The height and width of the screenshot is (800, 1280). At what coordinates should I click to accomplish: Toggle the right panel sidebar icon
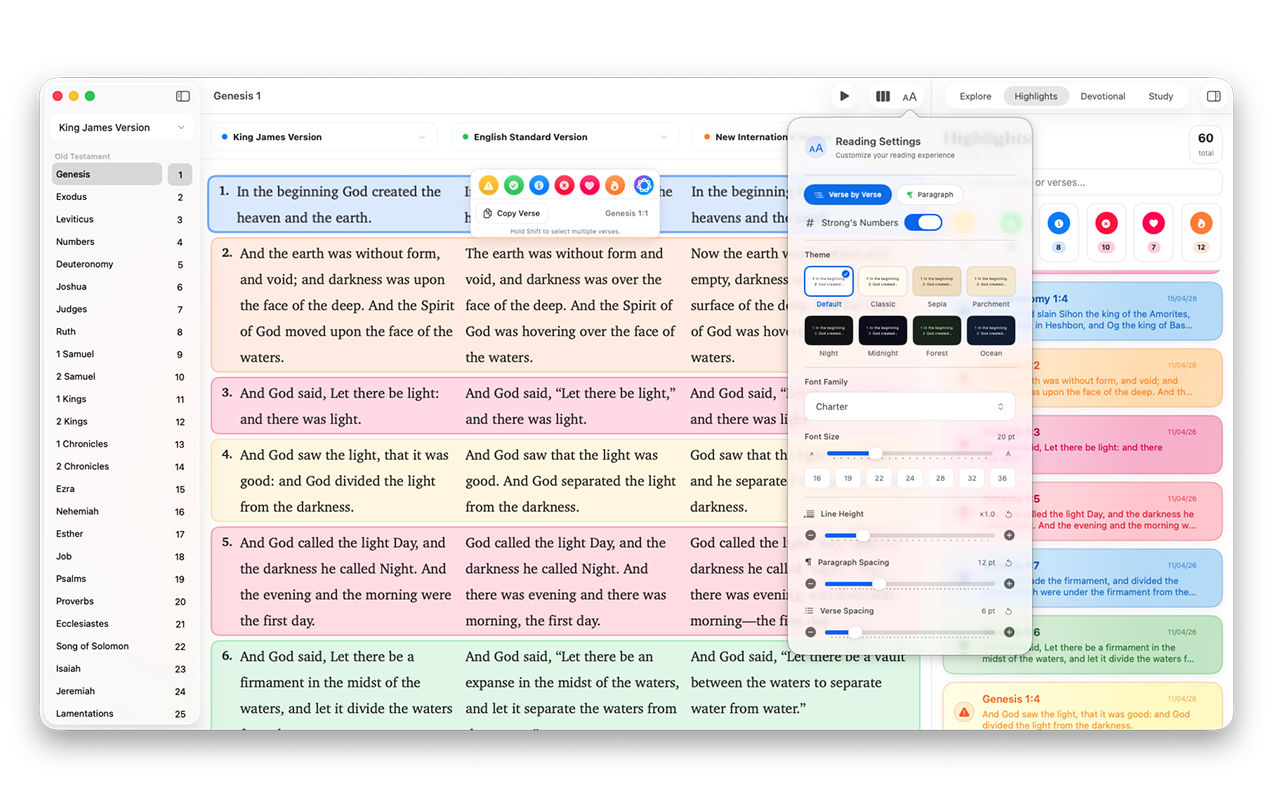coord(1213,96)
